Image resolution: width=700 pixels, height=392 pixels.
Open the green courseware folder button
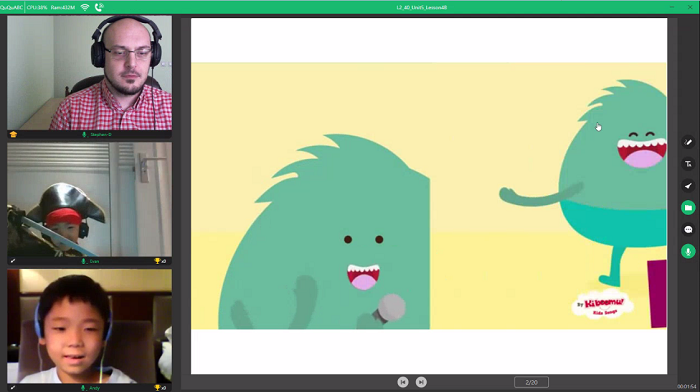pos(688,208)
